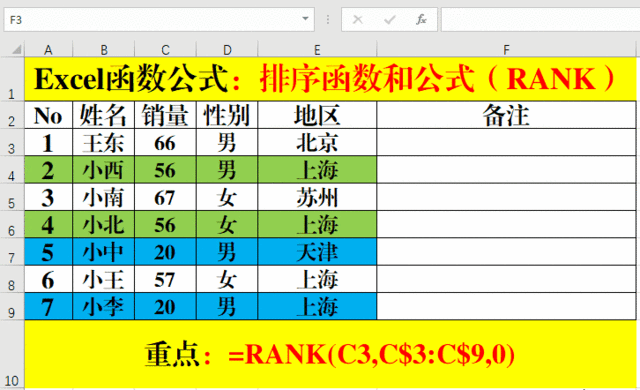Screen dimensions: 640x390
Task: Select row 5 header
Action: (x=12, y=197)
